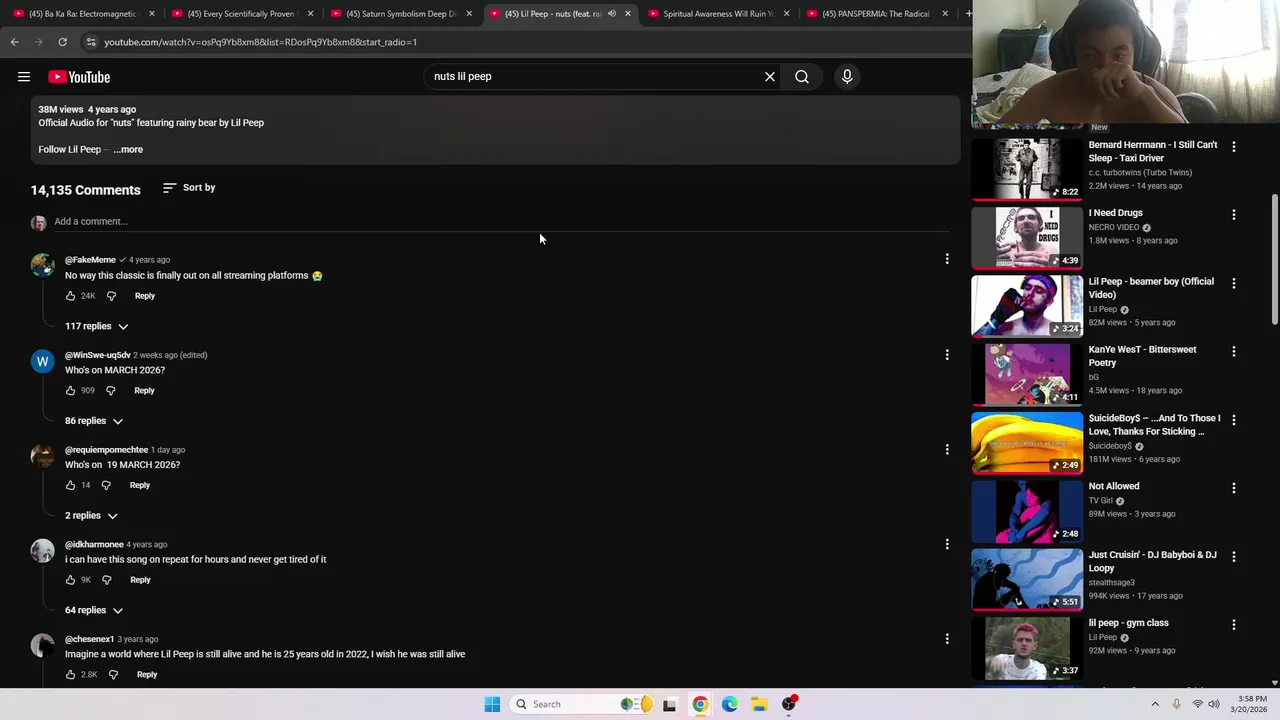Open more options for I Need Drugs video

(x=1234, y=214)
